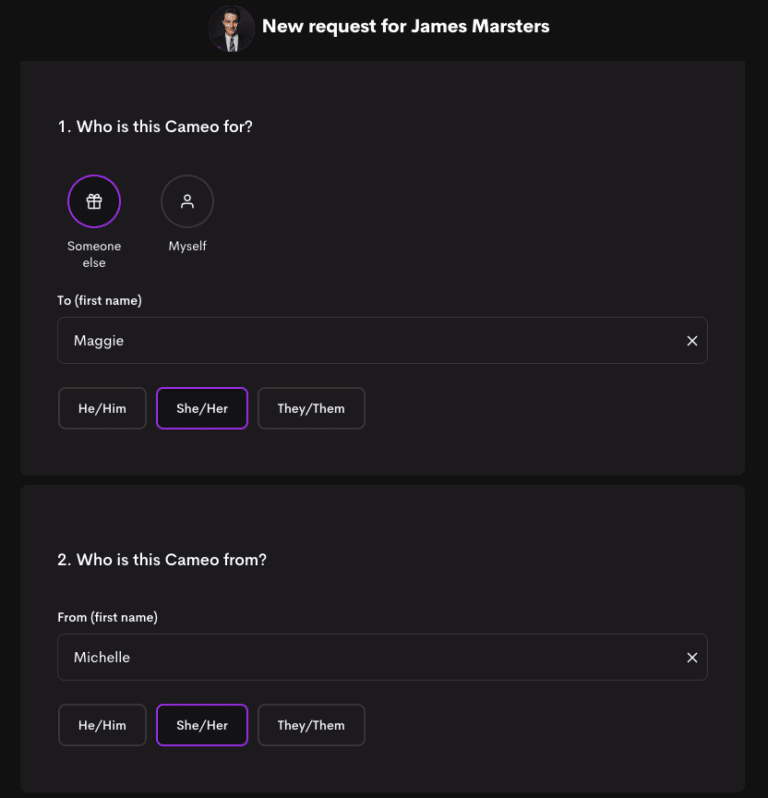Image resolution: width=768 pixels, height=798 pixels.
Task: Click the "From (first name)" field label
Action: (x=107, y=618)
